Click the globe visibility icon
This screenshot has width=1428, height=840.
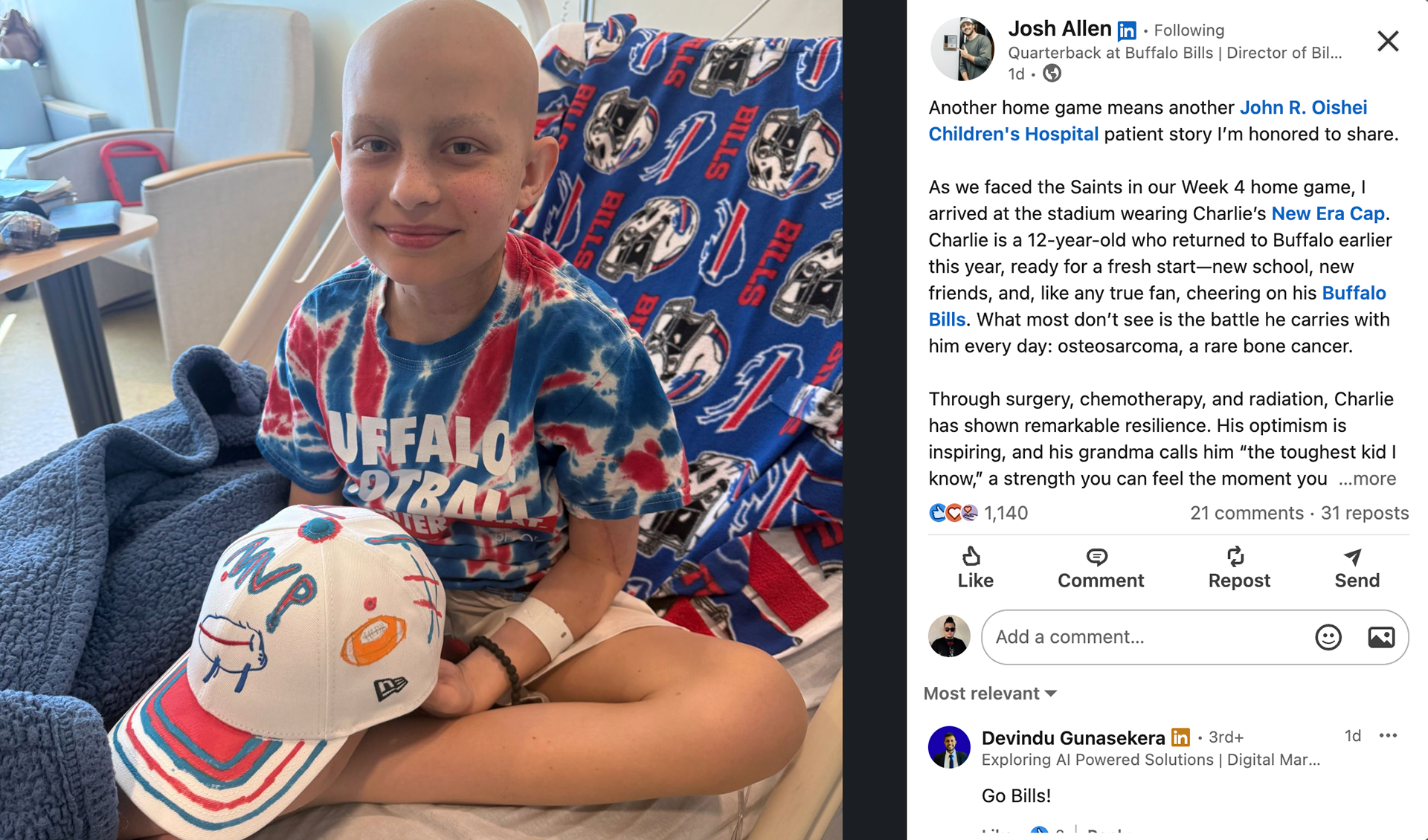click(x=1052, y=74)
